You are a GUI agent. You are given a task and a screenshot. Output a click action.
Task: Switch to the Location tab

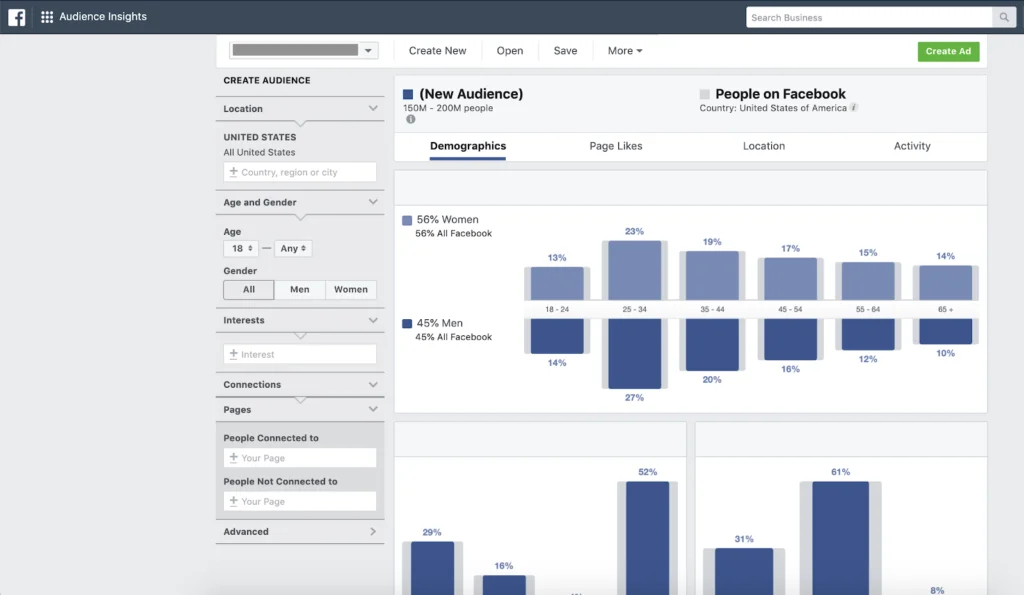pos(763,146)
